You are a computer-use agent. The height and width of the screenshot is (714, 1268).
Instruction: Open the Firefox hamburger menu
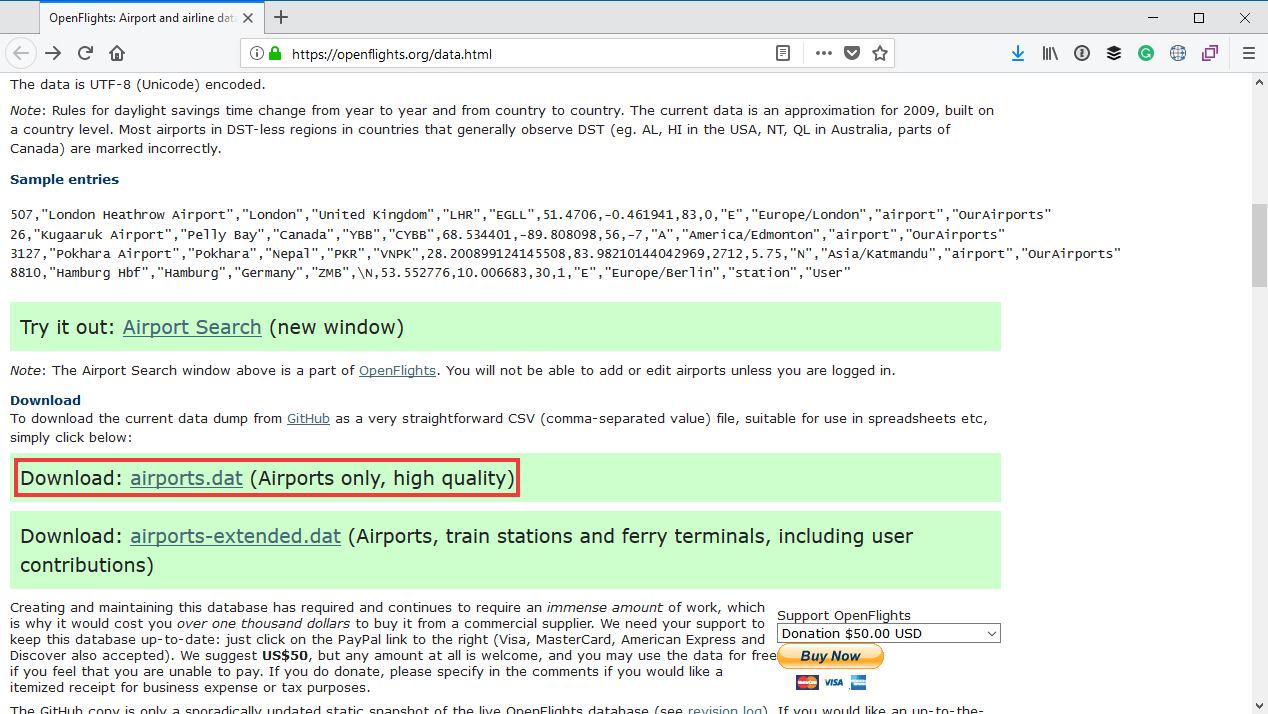[x=1248, y=54]
